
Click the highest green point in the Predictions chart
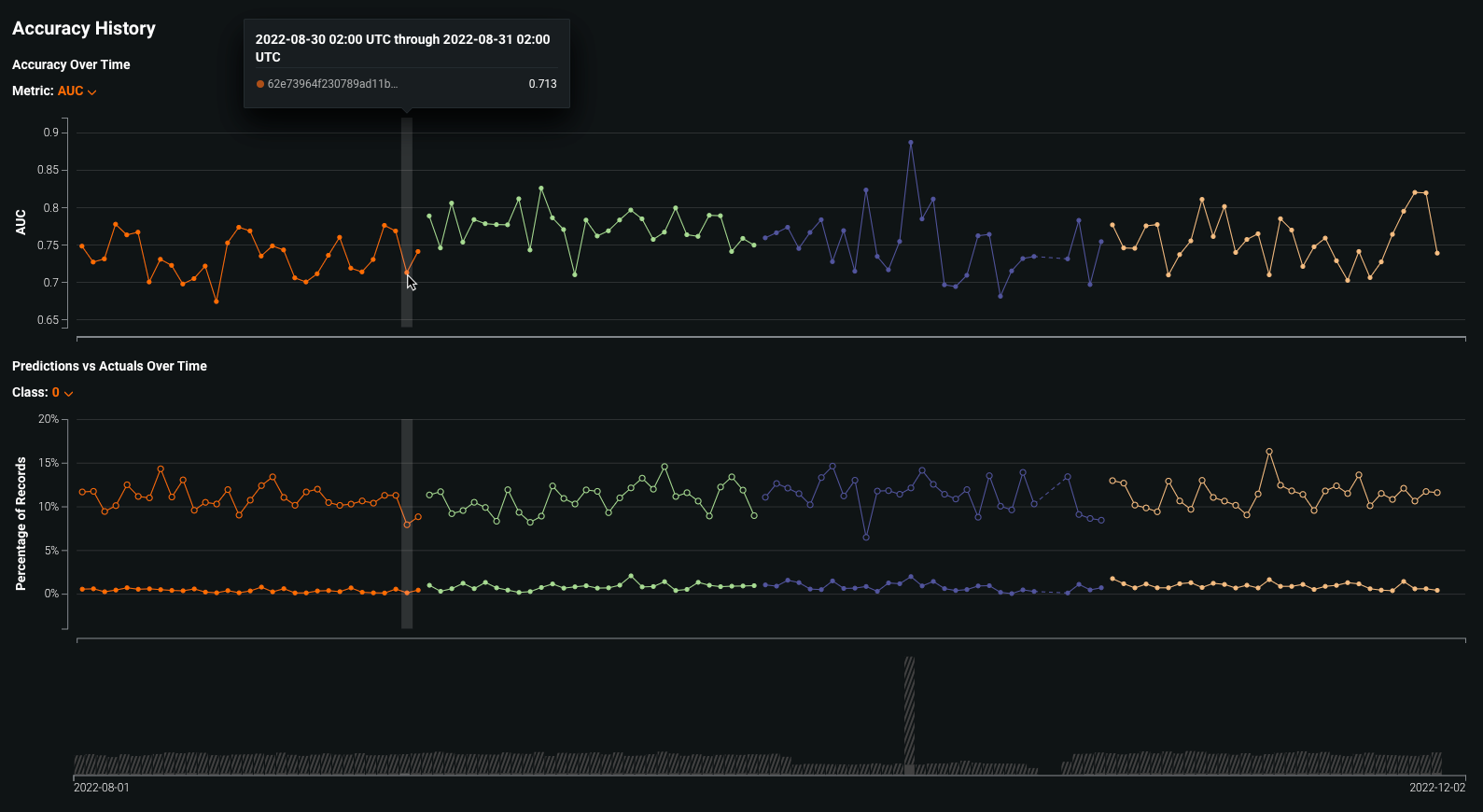(x=665, y=467)
